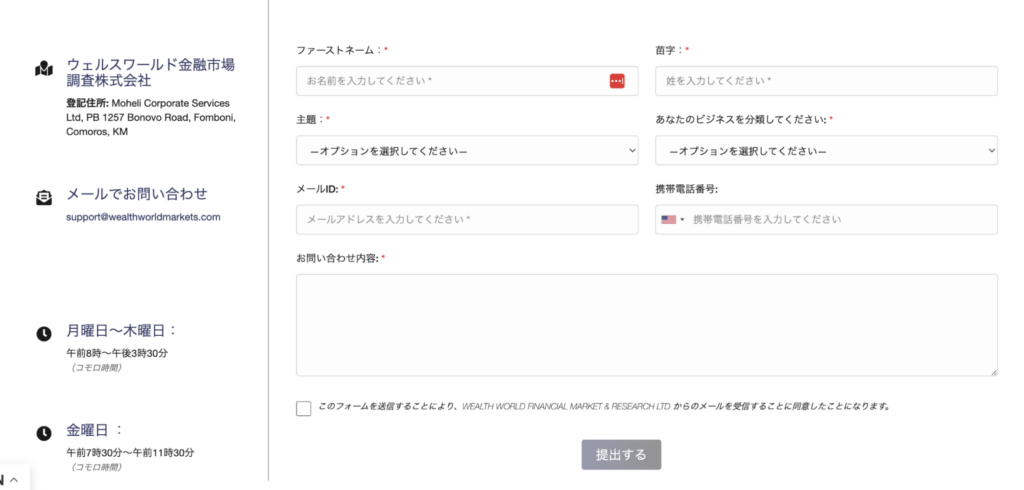Expand the language switcher chevron at bottom left
1024x490 pixels.
click(14, 480)
